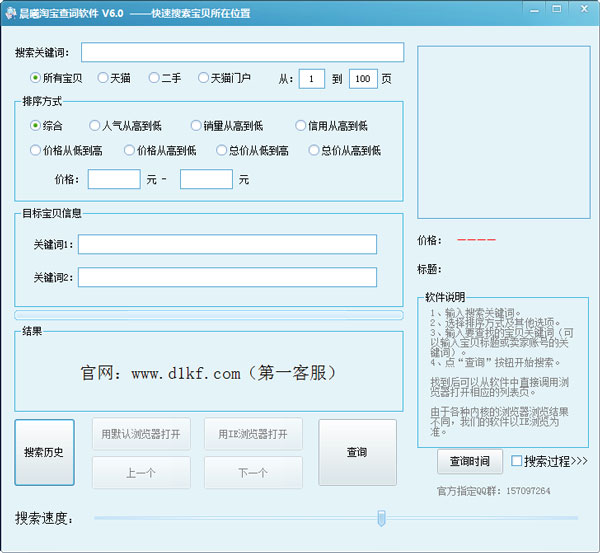Click the 关键词1 input field
This screenshot has width=600, height=553.
coord(227,245)
